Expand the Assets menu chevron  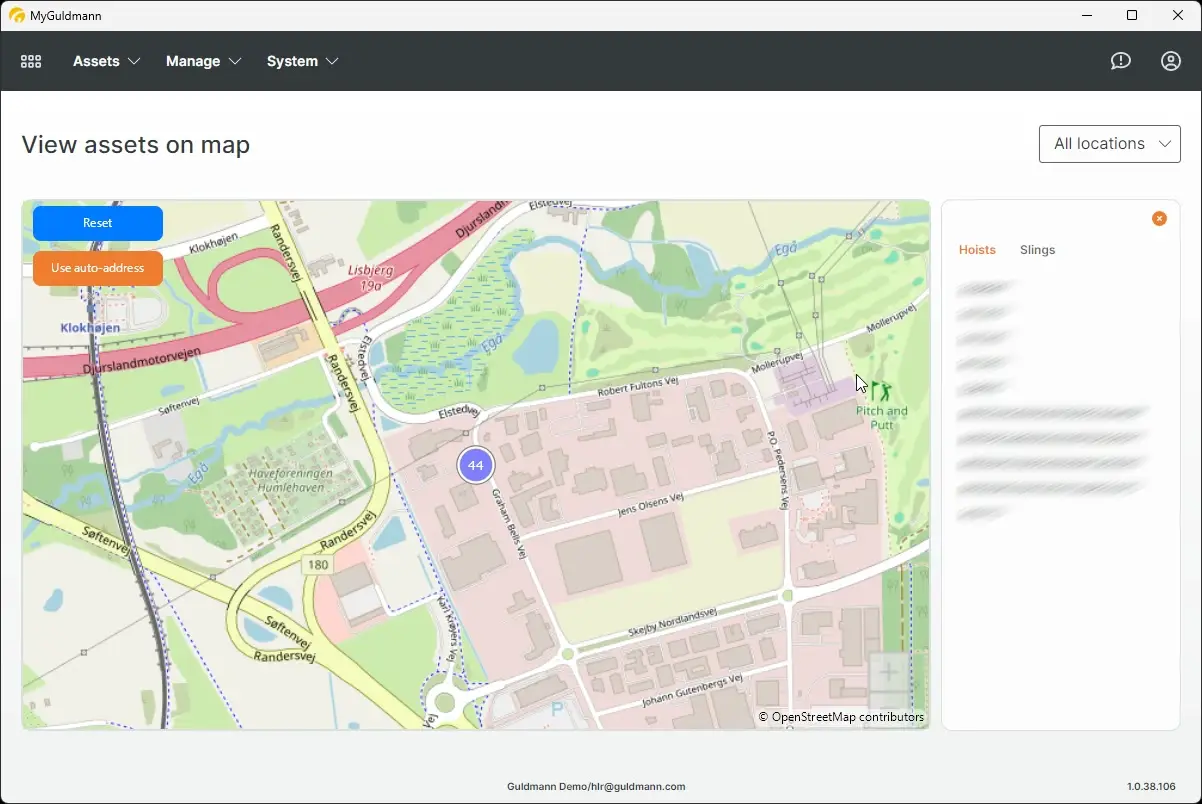pyautogui.click(x=135, y=61)
